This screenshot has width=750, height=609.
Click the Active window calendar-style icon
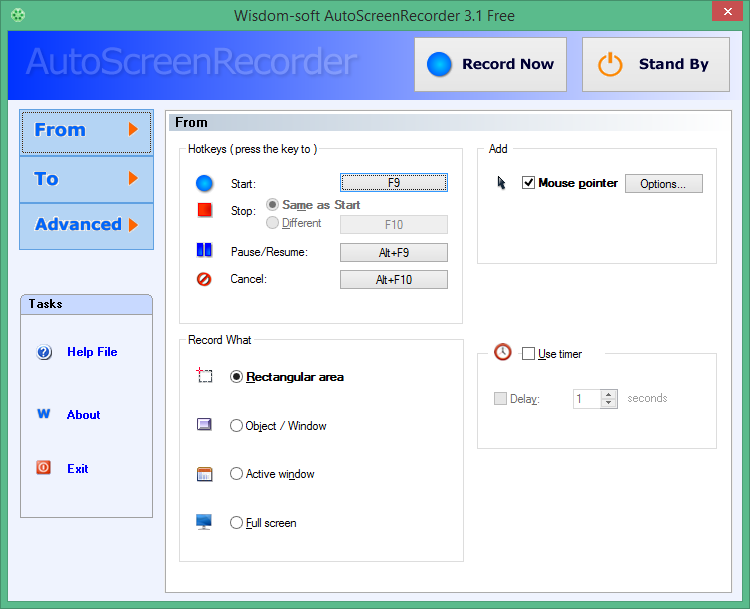[x=204, y=474]
